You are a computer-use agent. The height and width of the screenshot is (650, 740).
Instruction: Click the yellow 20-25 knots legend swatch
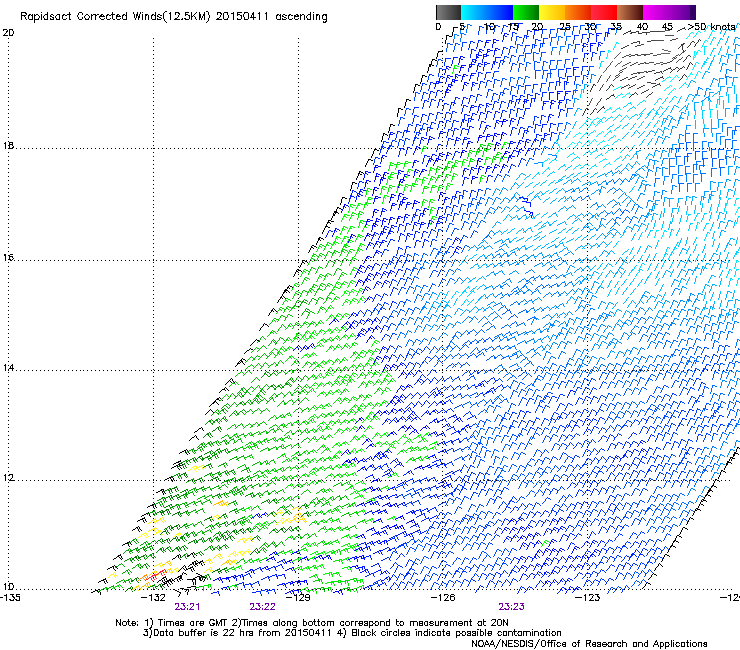[x=552, y=12]
